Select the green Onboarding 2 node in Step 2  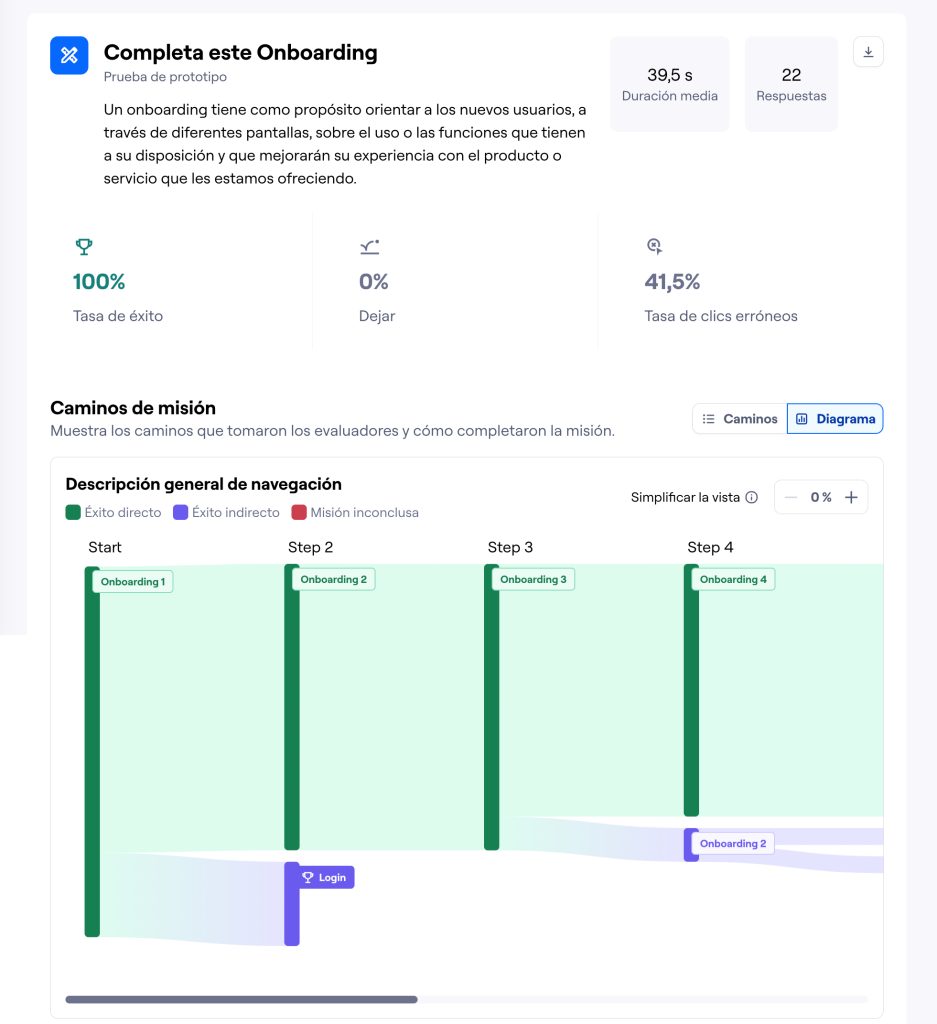[333, 579]
